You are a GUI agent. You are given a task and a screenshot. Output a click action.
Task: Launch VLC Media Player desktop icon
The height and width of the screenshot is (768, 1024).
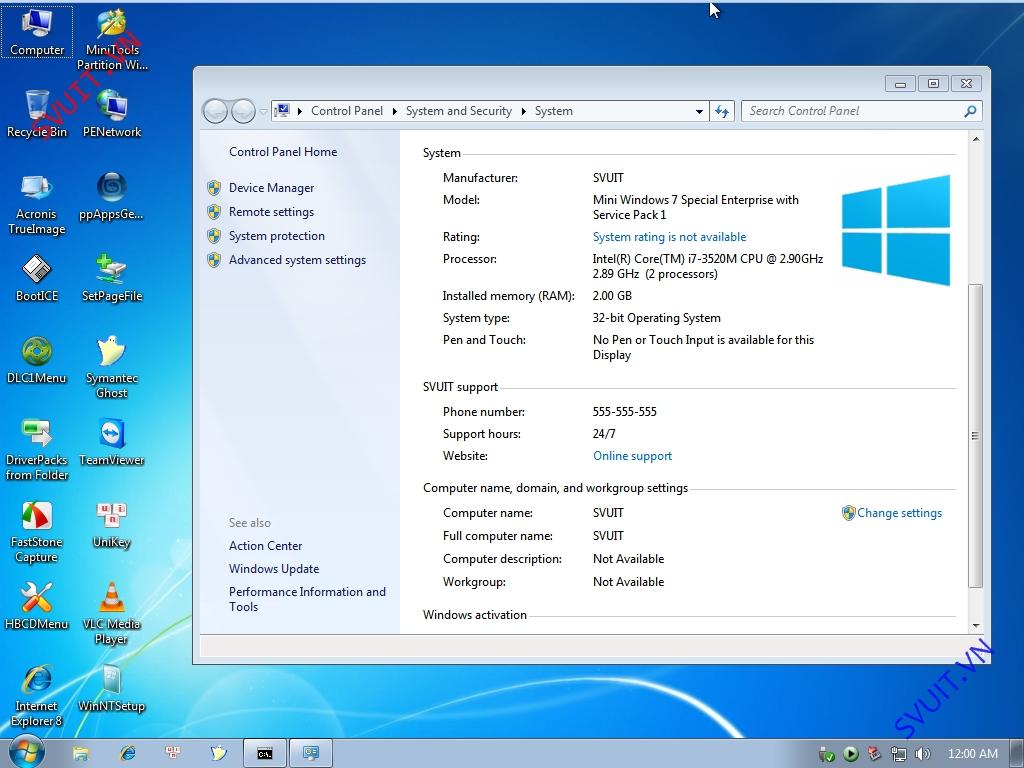(112, 613)
